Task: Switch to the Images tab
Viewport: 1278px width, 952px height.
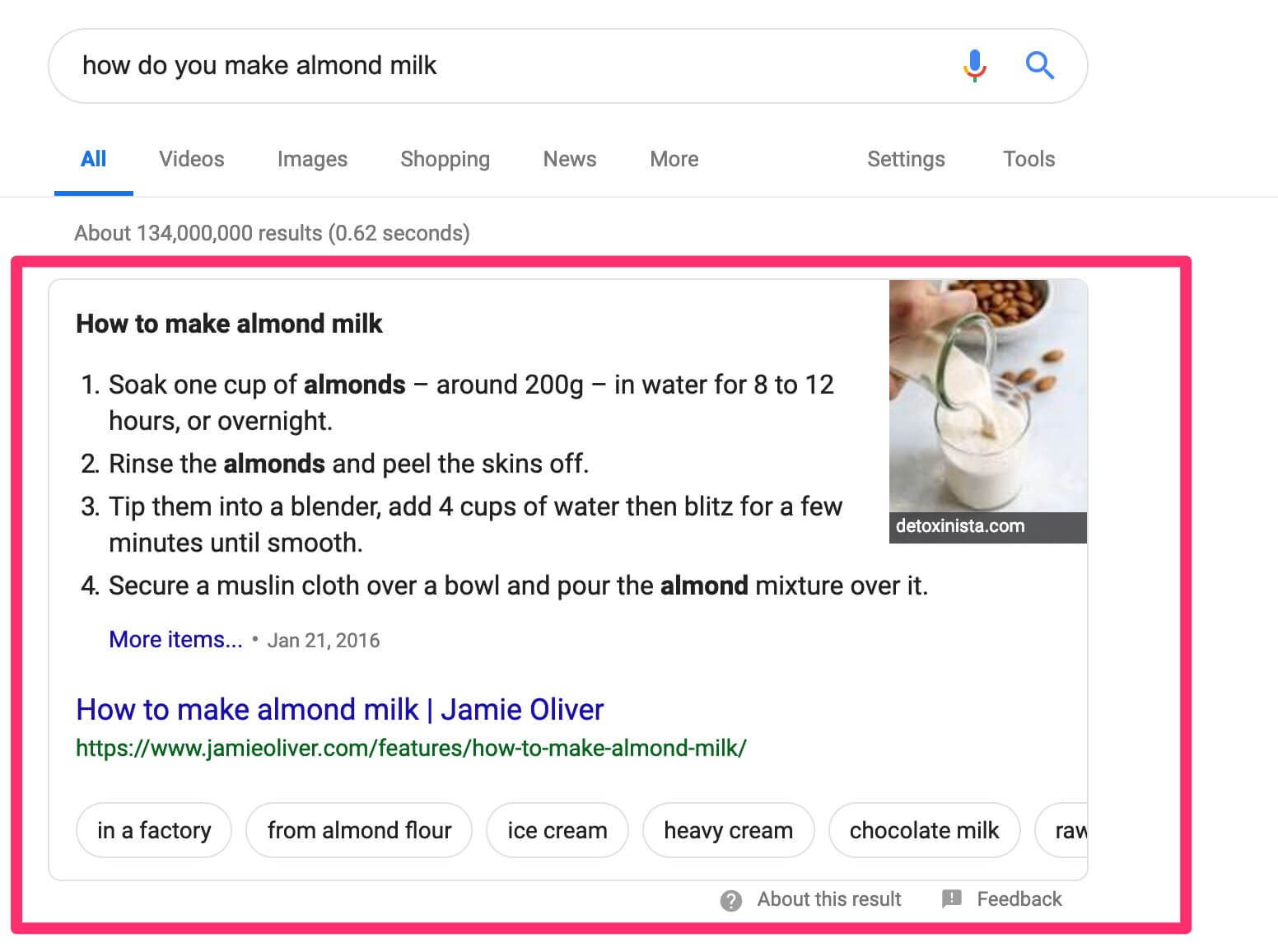Action: [312, 159]
